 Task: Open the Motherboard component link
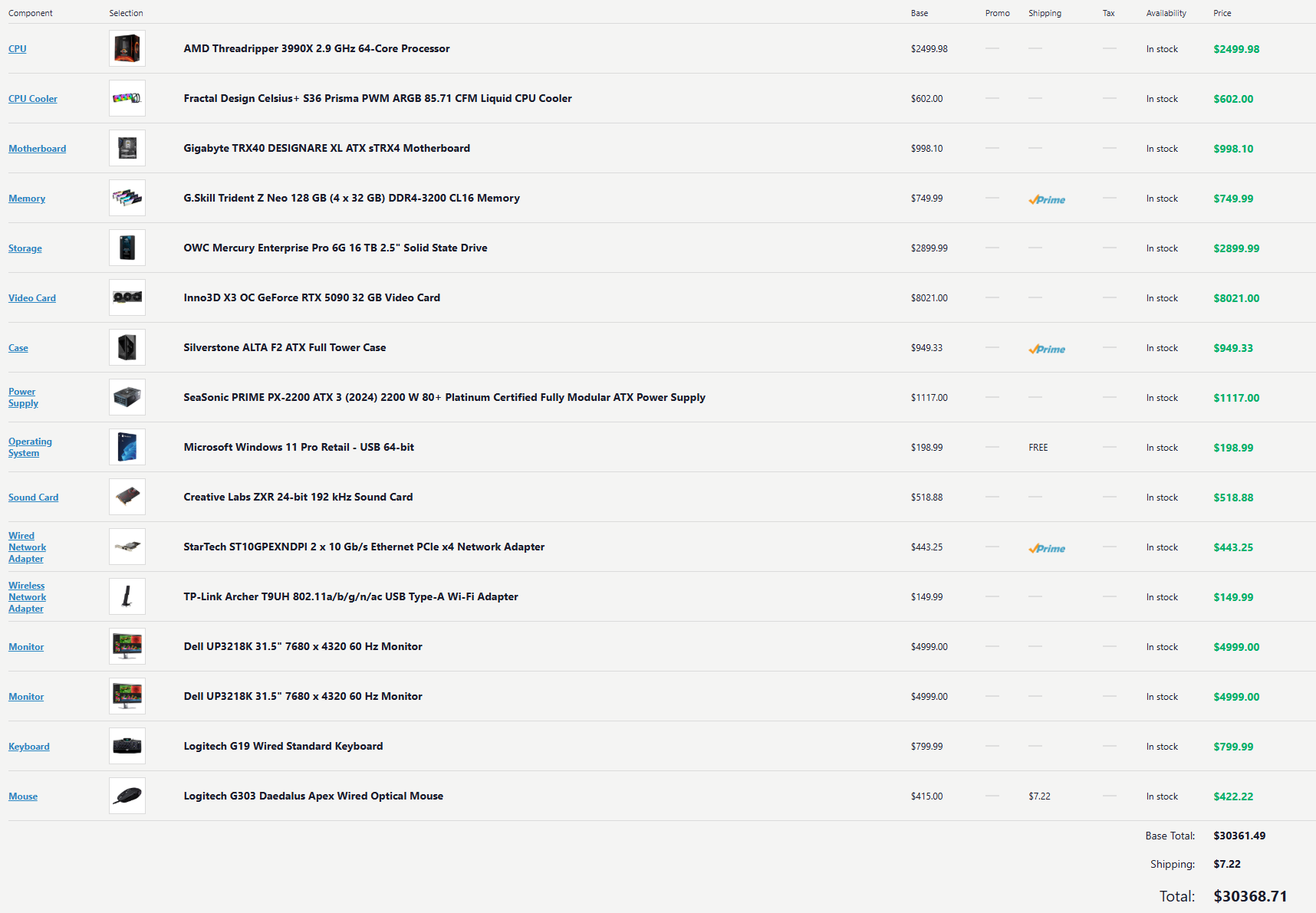point(38,149)
